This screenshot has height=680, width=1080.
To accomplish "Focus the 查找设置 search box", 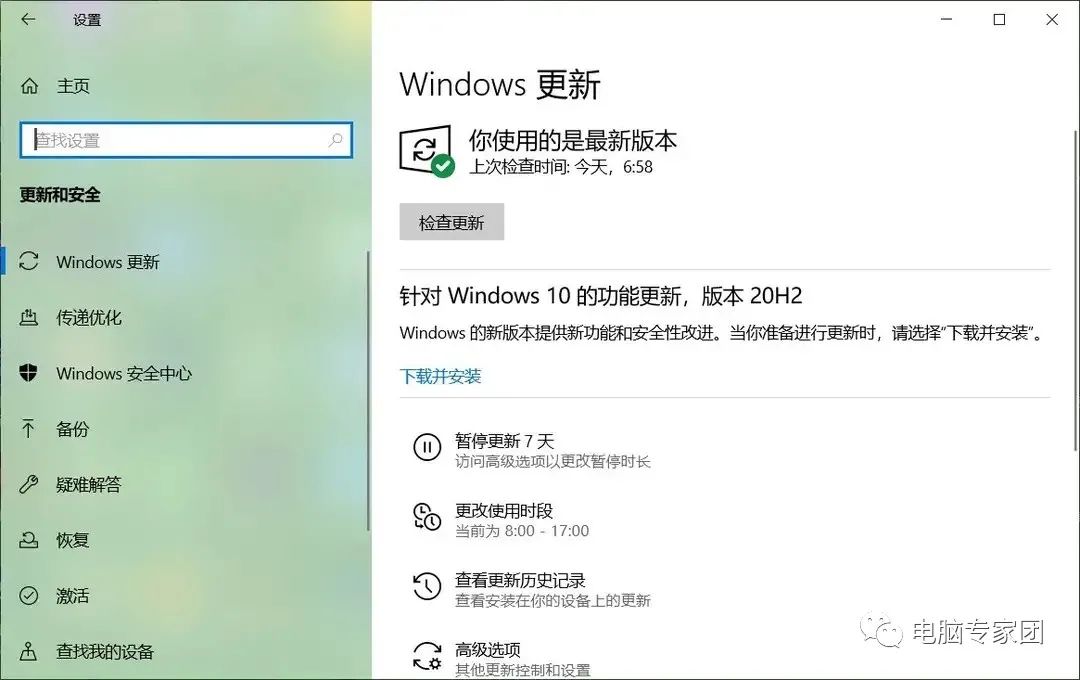I will pos(186,140).
